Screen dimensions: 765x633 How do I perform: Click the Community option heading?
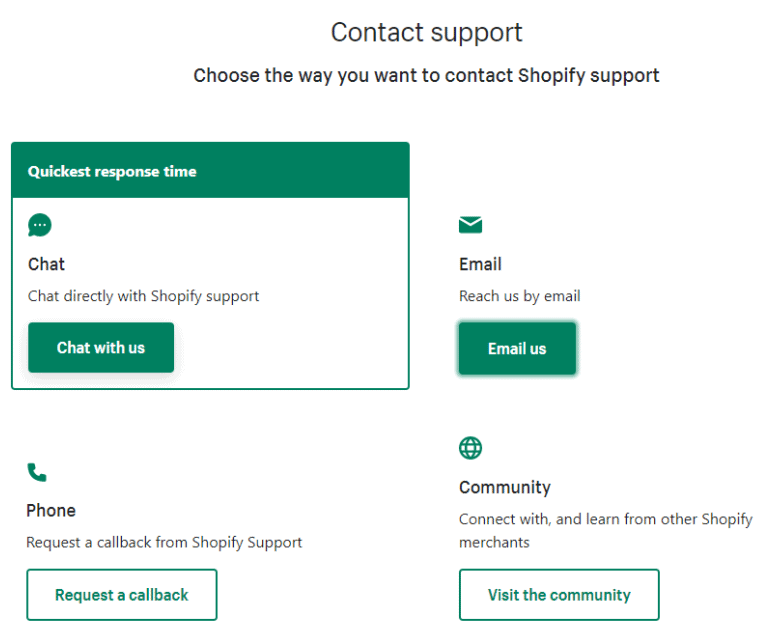point(505,487)
